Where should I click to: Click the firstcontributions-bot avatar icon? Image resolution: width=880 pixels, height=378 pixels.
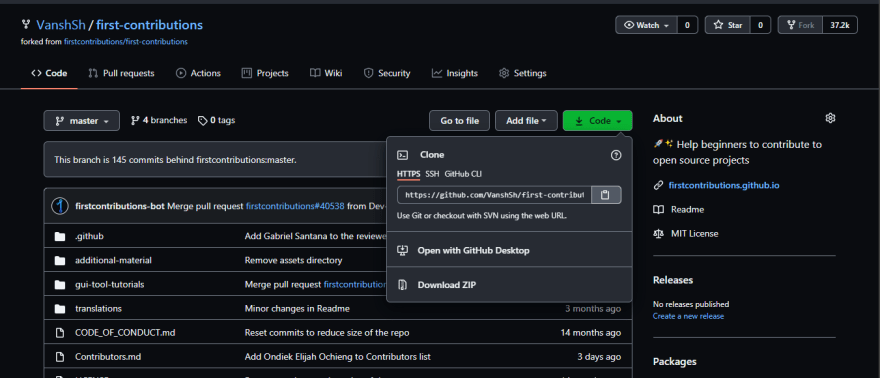(59, 206)
